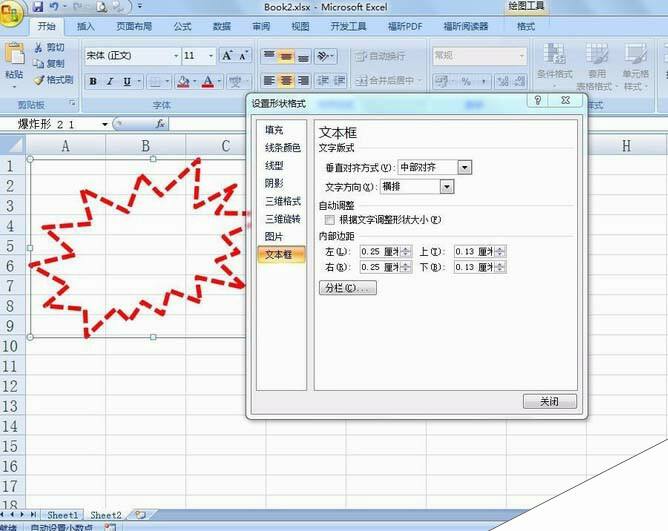Align text left
Screen dimensions: 668x531
pyautogui.click(x=269, y=81)
